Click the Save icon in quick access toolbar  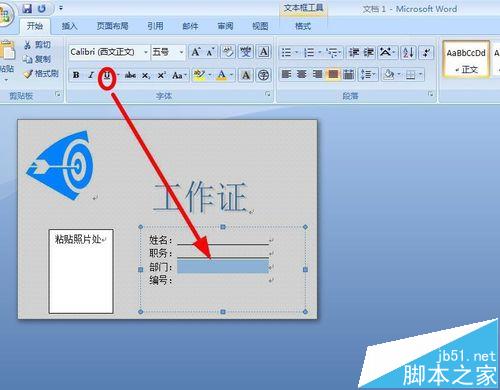[27, 8]
